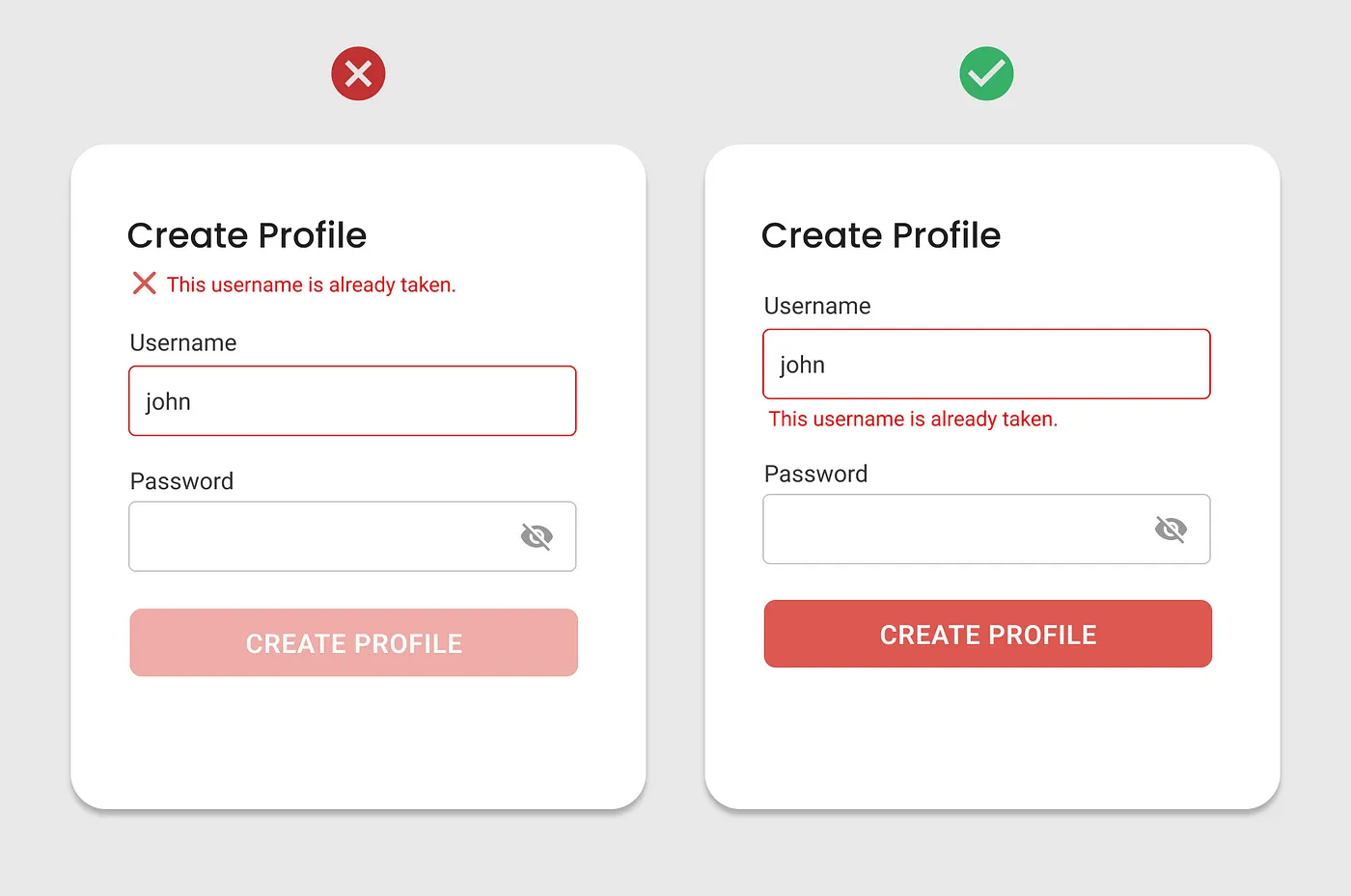Click the Create Profile heading in right card
Viewport: 1351px width, 896px height.
click(x=881, y=235)
